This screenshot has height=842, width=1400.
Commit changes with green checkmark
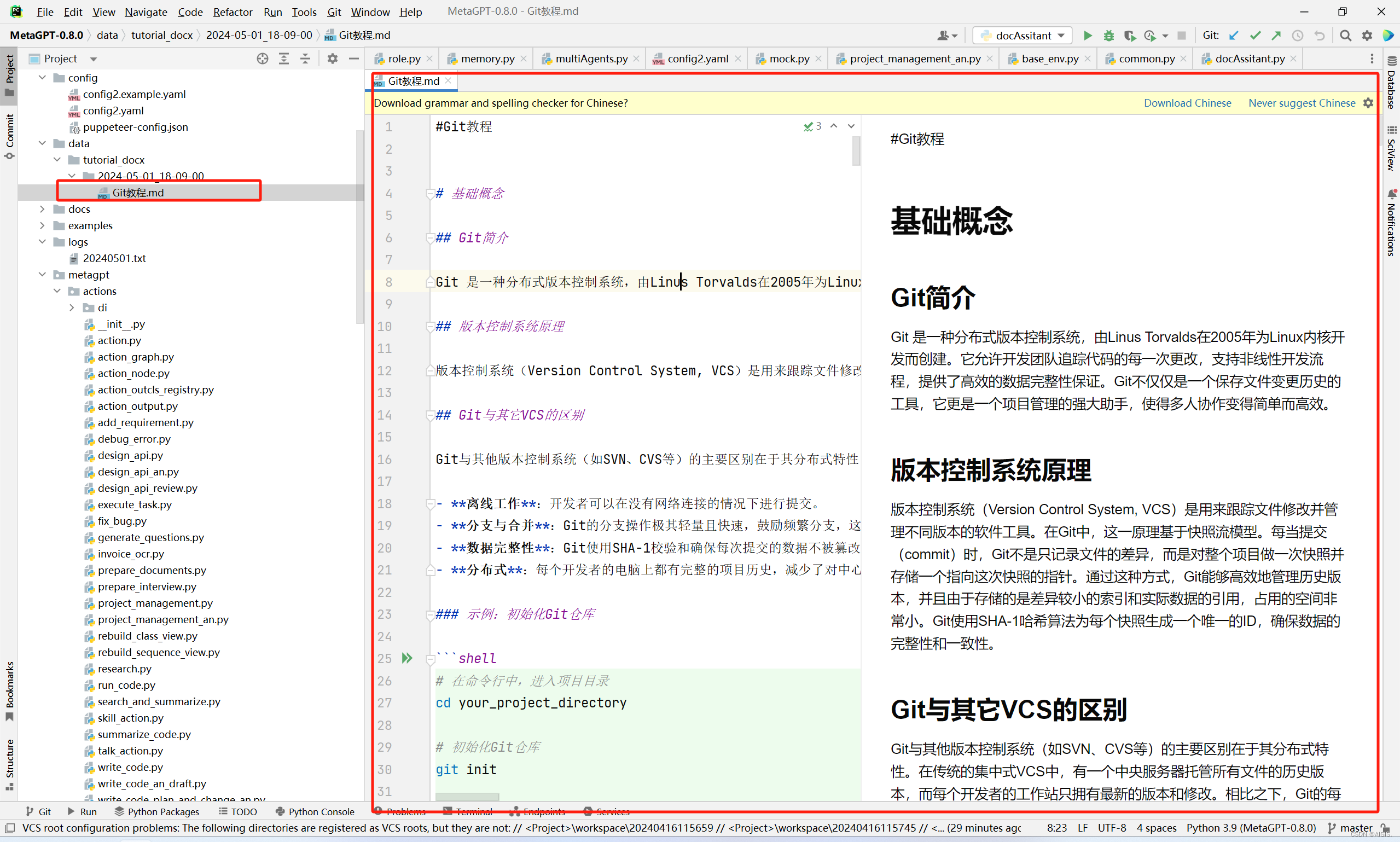[1255, 35]
